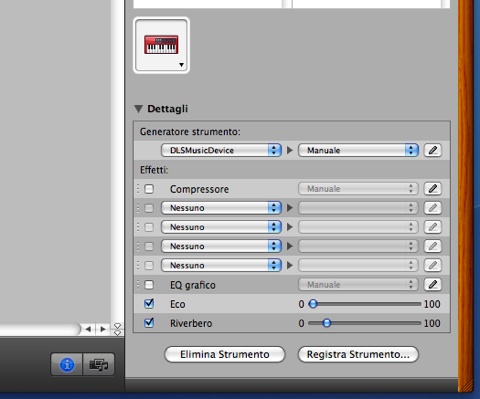Open the first Nessuno effect dropdown
This screenshot has height=399, width=480.
(x=221, y=208)
